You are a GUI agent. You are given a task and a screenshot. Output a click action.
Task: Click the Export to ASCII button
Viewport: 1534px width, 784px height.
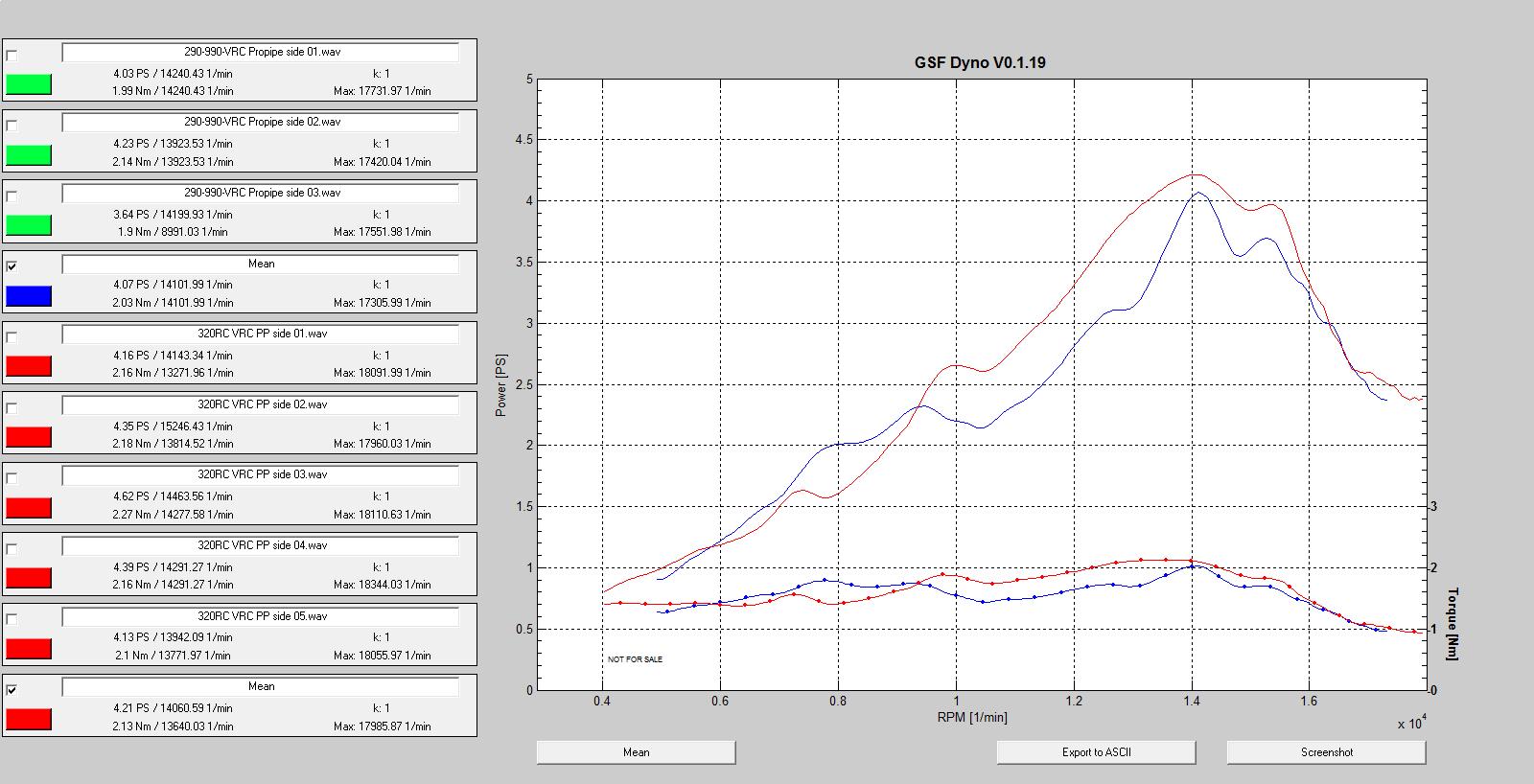tap(1096, 752)
